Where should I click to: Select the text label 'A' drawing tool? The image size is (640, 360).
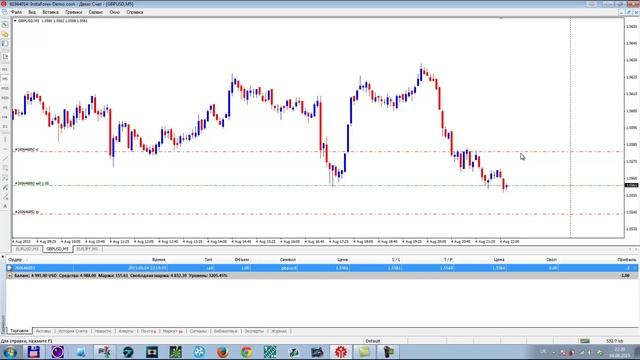[x=5, y=207]
